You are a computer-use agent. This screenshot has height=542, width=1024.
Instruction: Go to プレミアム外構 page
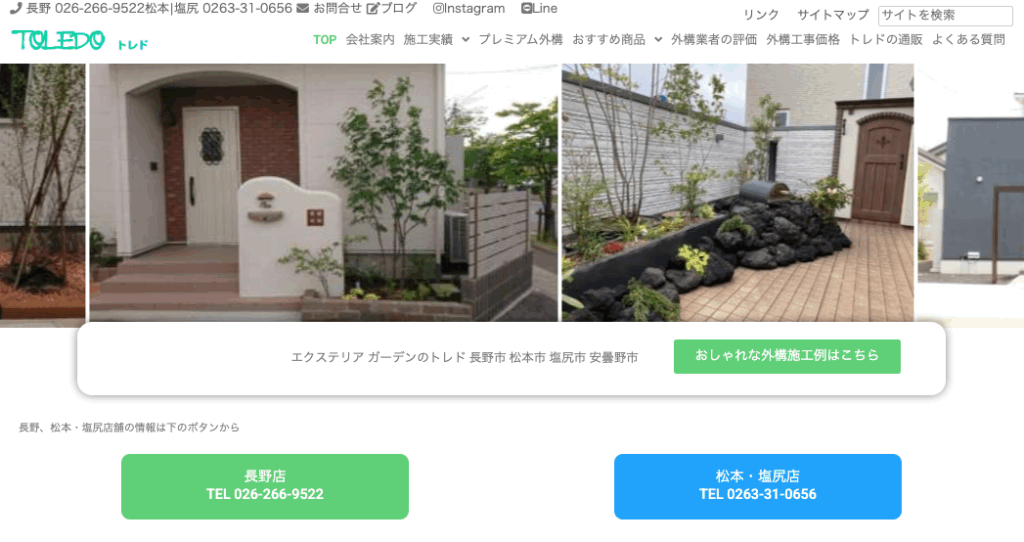tap(520, 40)
